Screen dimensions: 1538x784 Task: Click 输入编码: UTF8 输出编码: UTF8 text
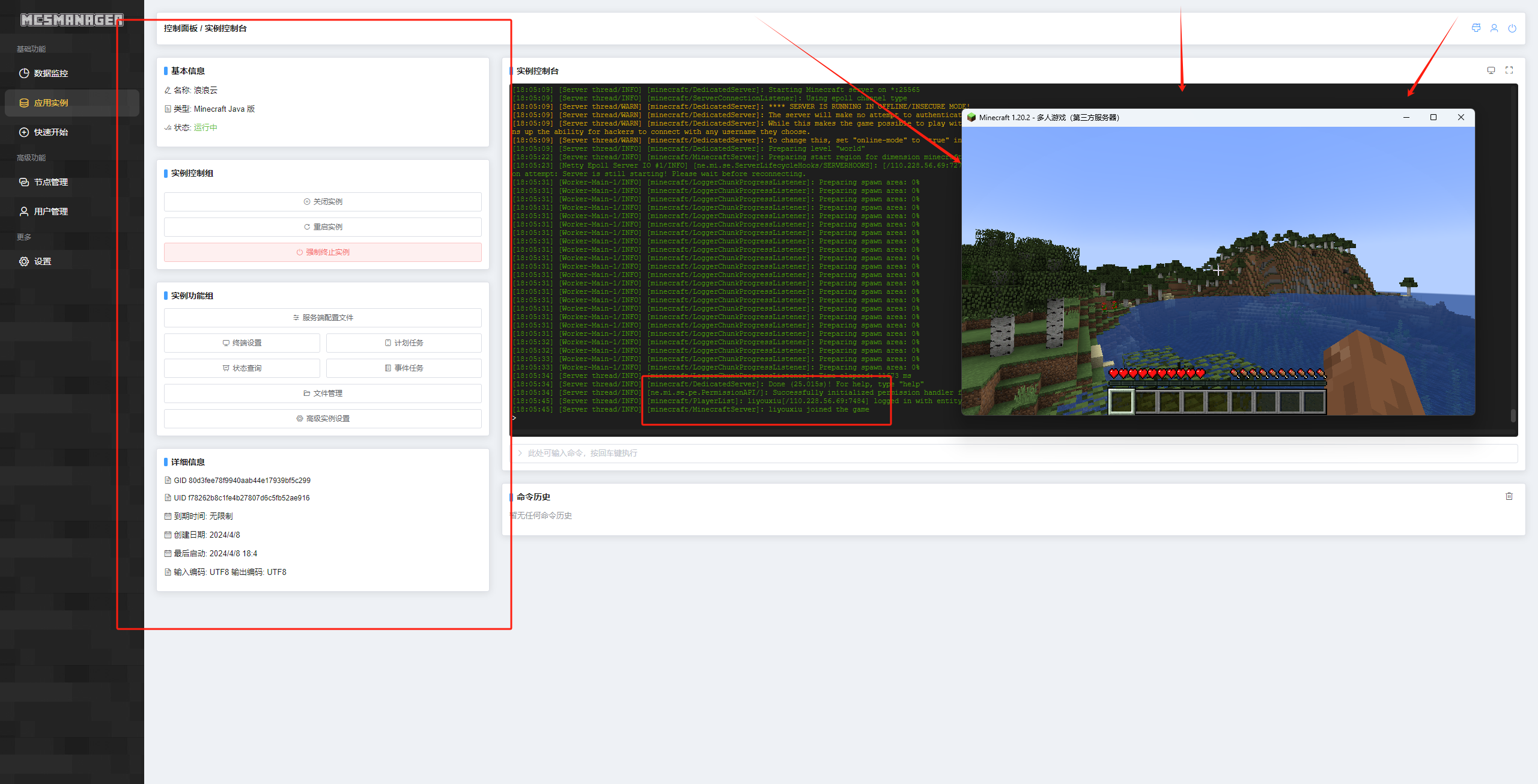tap(229, 572)
